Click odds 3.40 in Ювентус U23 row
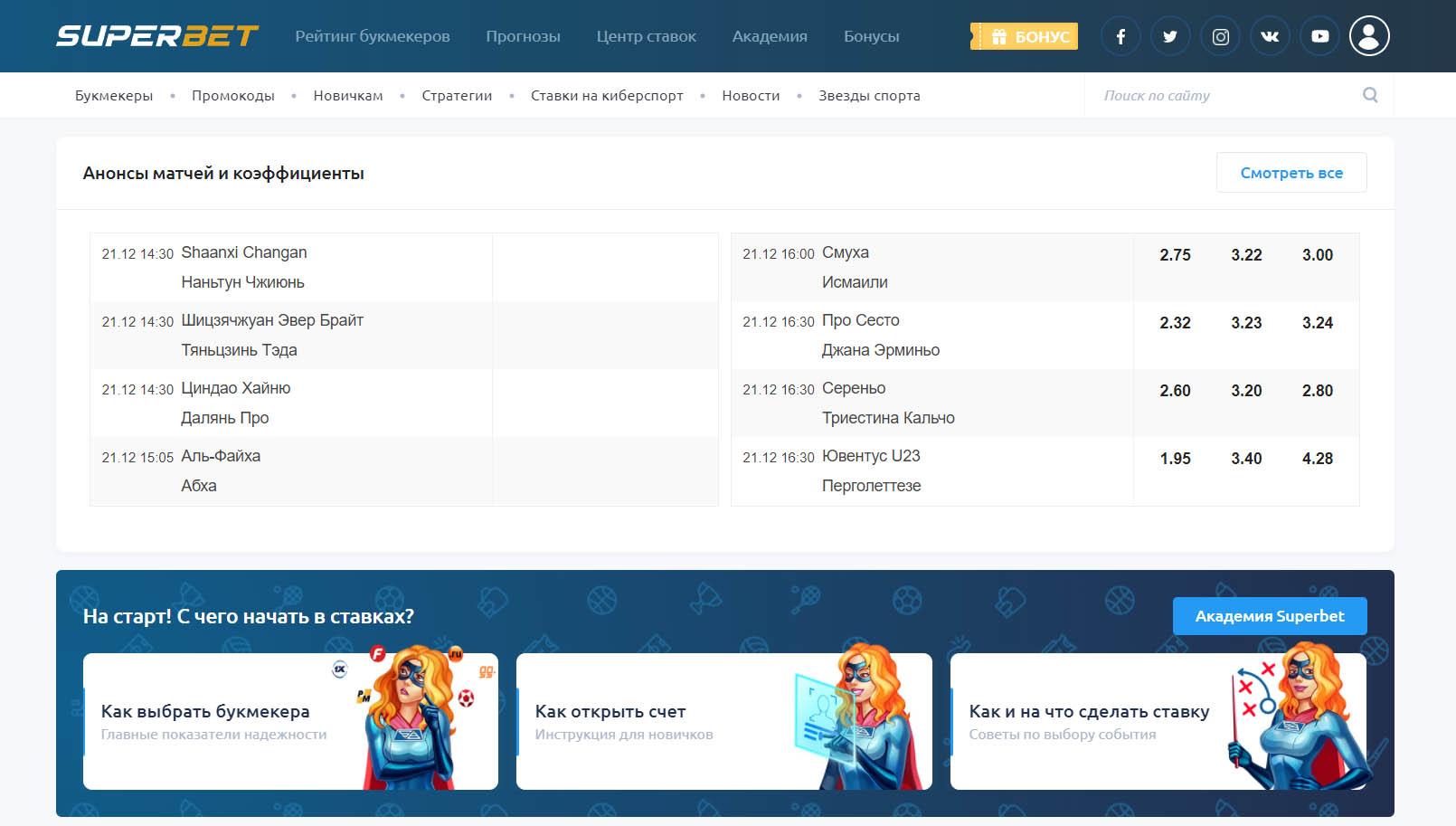Viewport: 1456px width, 826px height. click(1246, 459)
